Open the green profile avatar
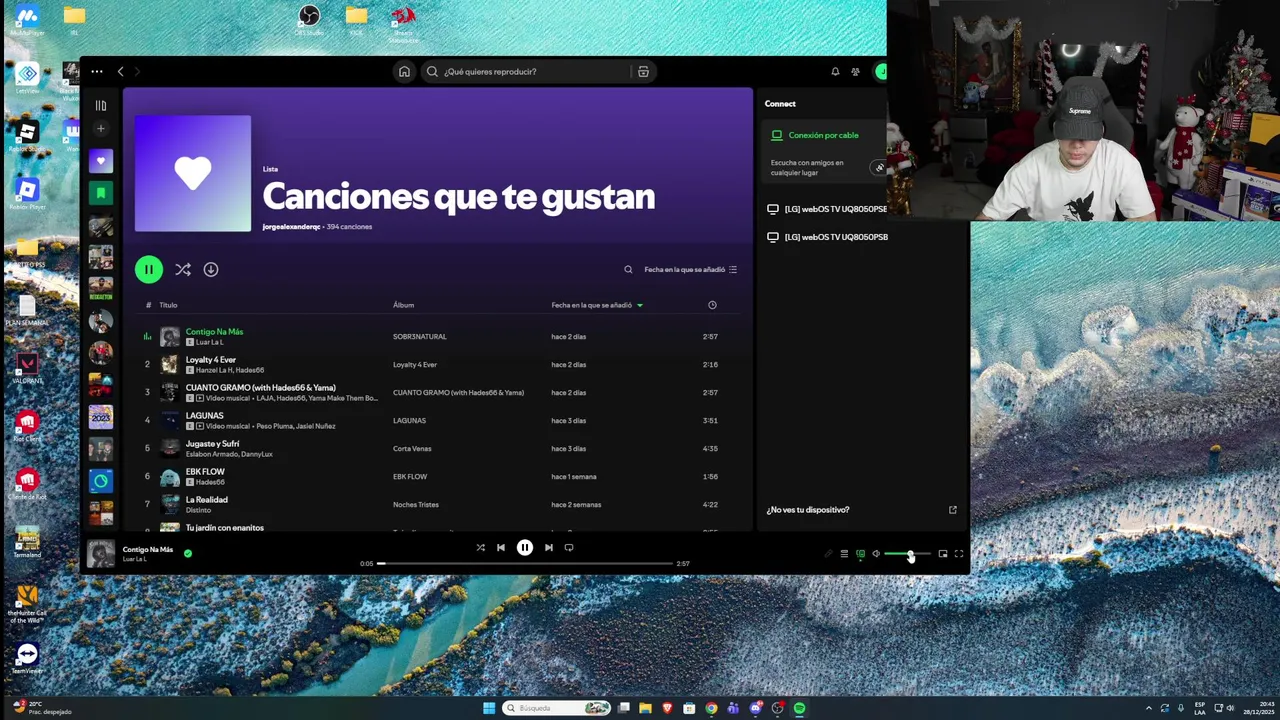This screenshot has height=720, width=1280. tap(881, 71)
